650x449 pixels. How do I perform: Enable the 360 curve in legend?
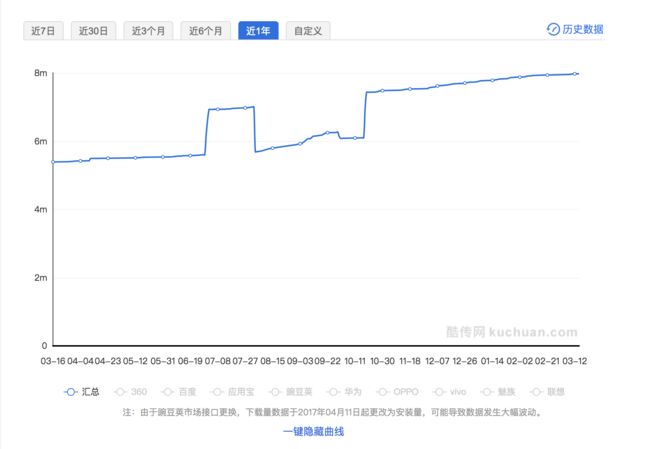[131, 392]
